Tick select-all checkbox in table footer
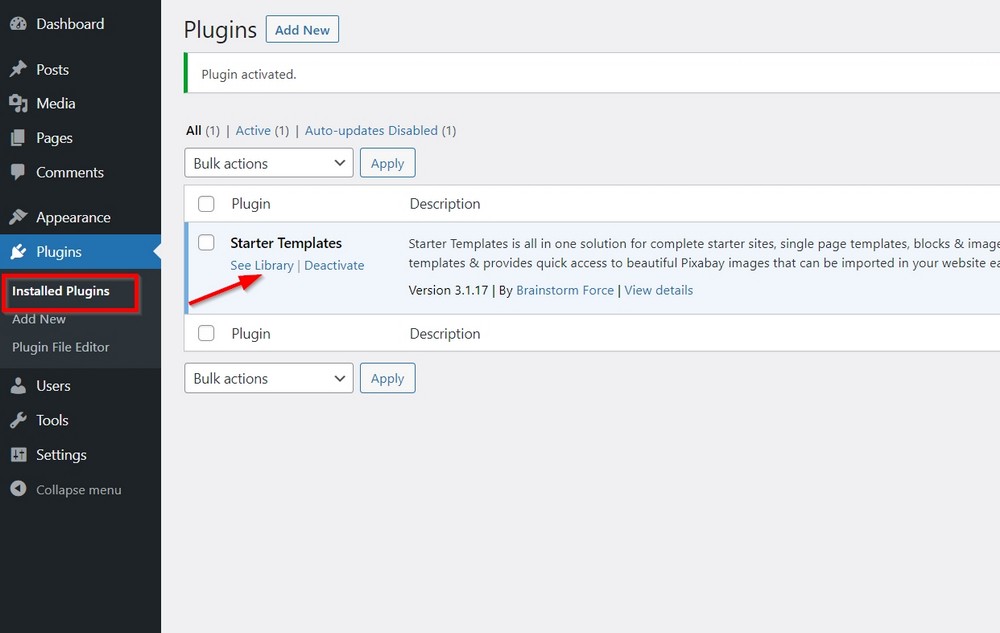1000x633 pixels. point(206,333)
